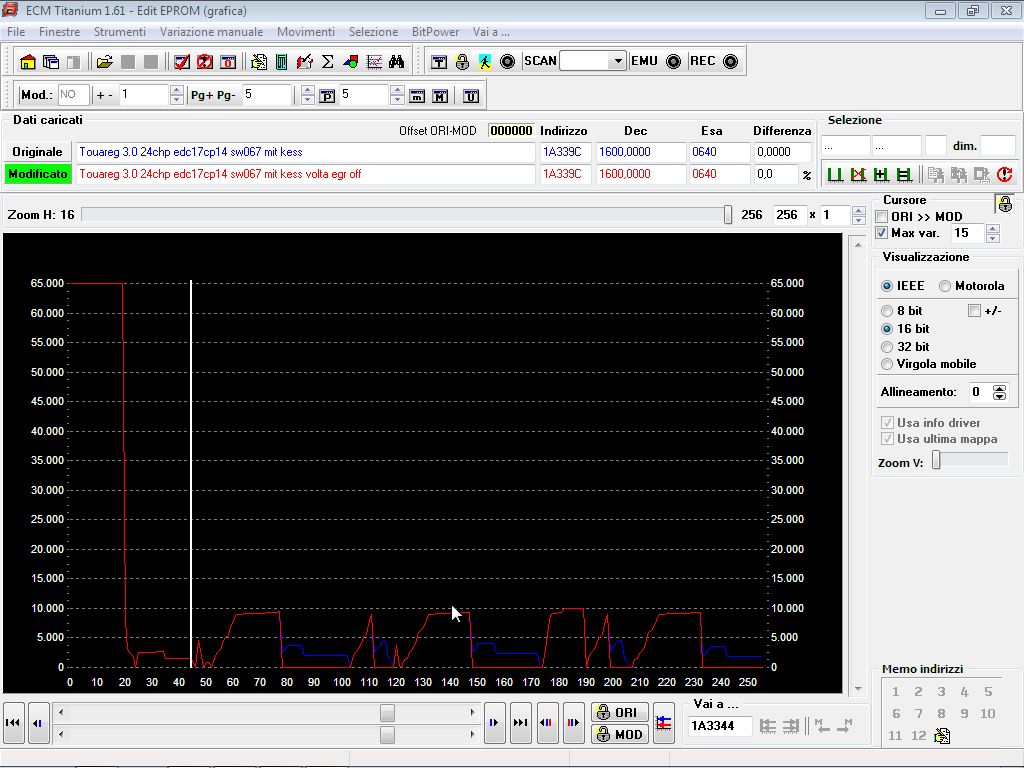Click the Vai a address input field
This screenshot has width=1024, height=768.
(x=720, y=726)
